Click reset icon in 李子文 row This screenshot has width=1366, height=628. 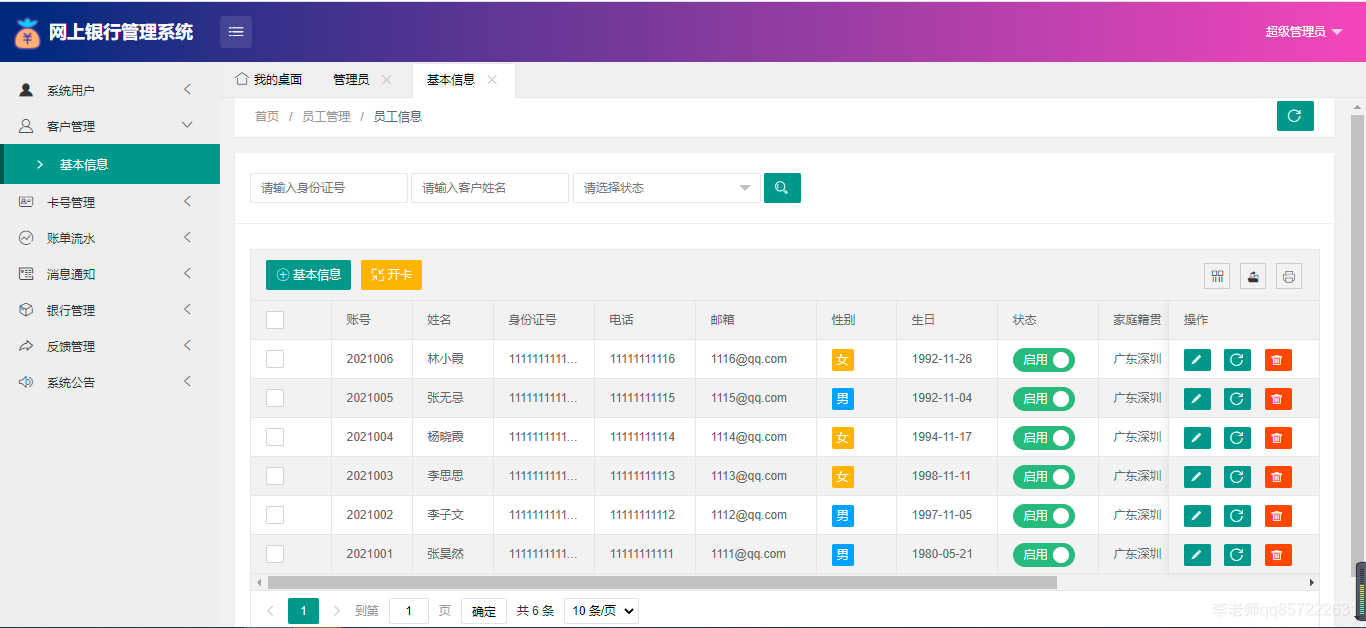tap(1237, 516)
